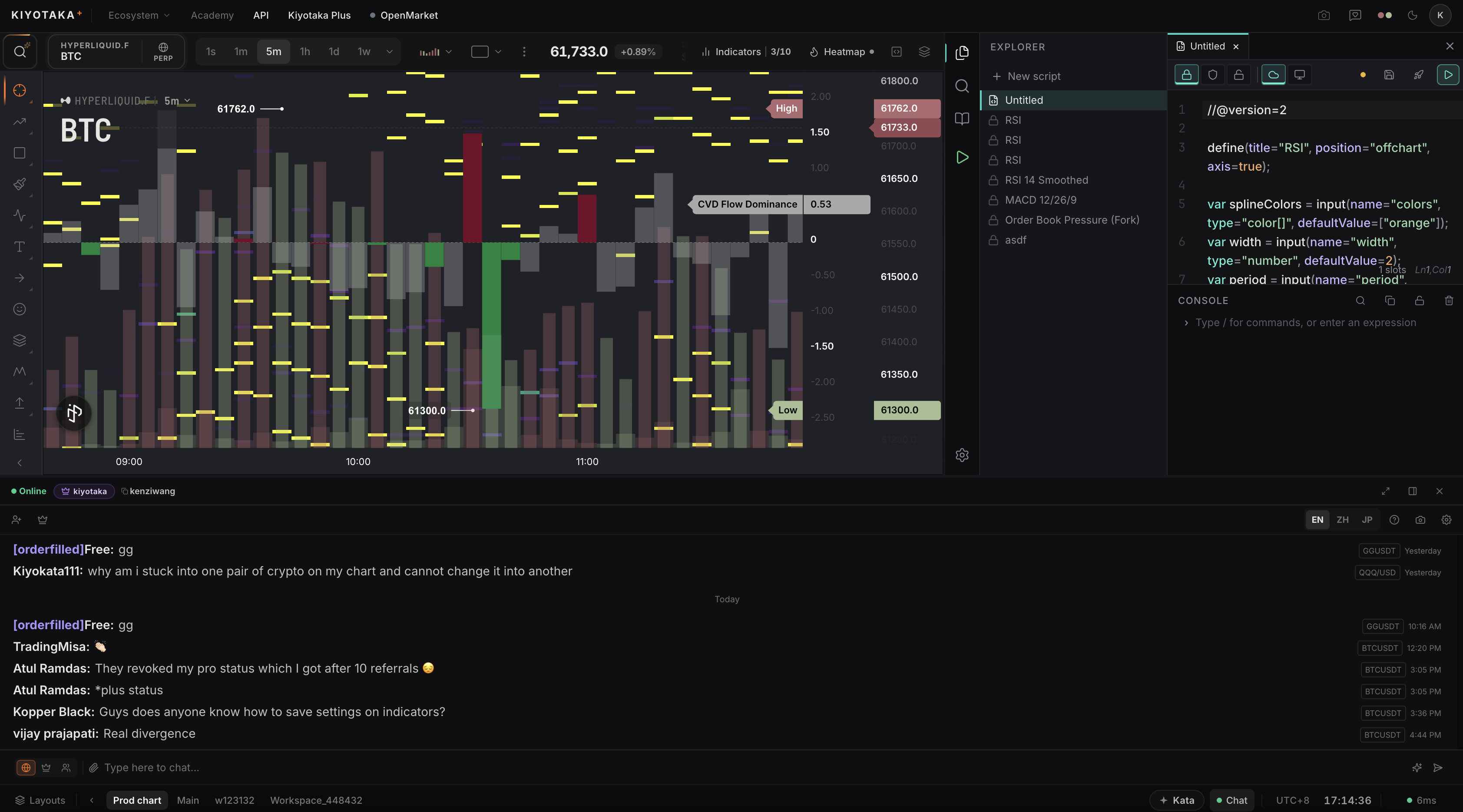Toggle dark mode moon icon
This screenshot has width=1463, height=812.
1413,15
